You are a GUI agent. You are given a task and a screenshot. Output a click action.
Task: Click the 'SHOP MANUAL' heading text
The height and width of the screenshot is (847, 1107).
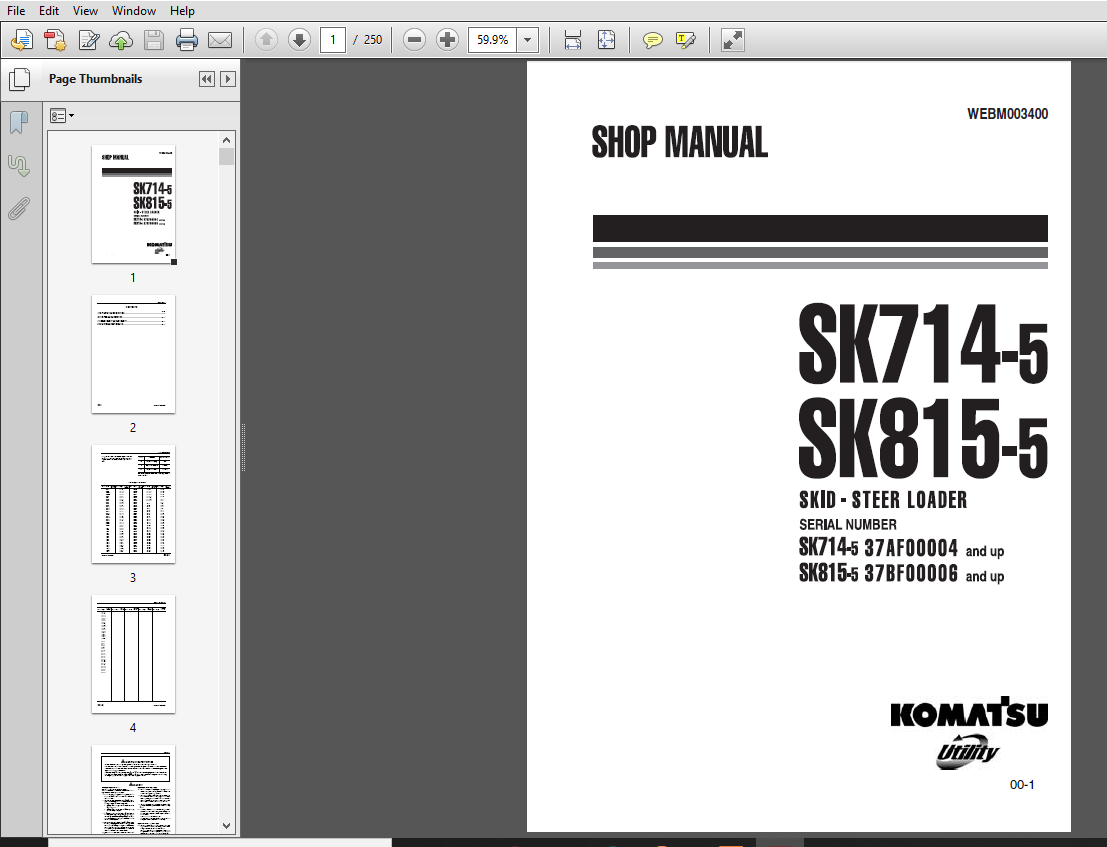click(x=679, y=142)
